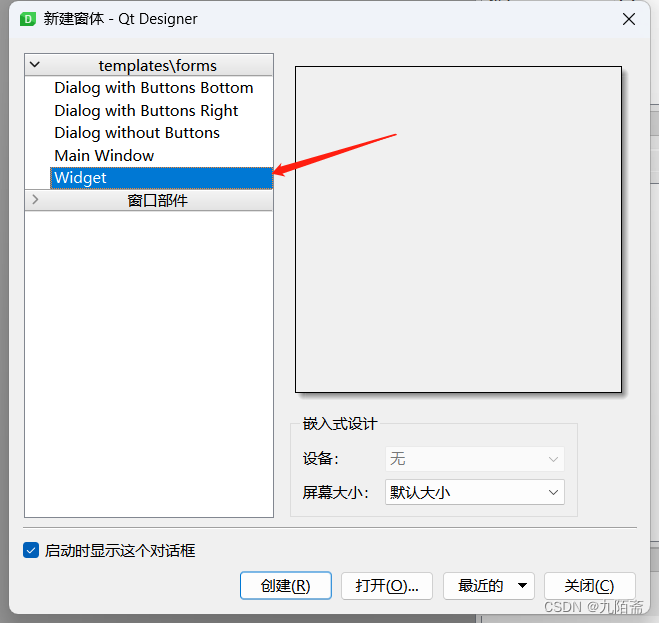Close the 新建窗体 dialog window

click(629, 19)
